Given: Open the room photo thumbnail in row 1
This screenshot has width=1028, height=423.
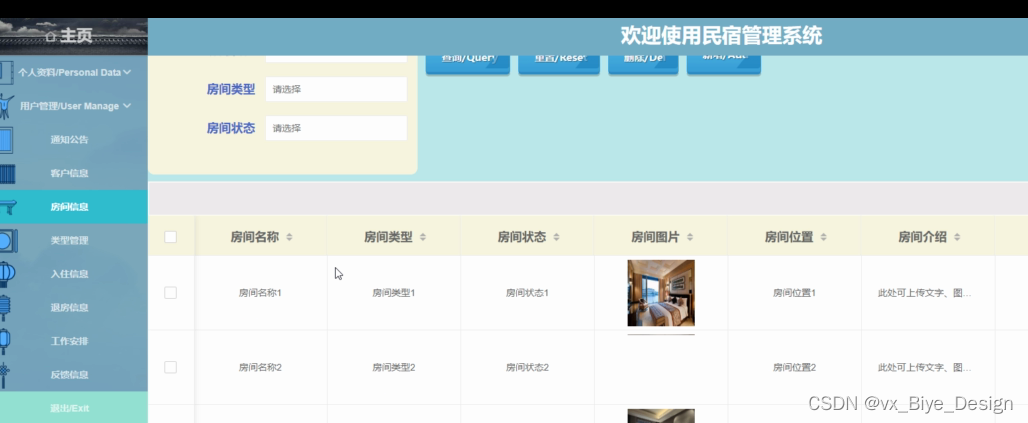Looking at the screenshot, I should point(661,292).
